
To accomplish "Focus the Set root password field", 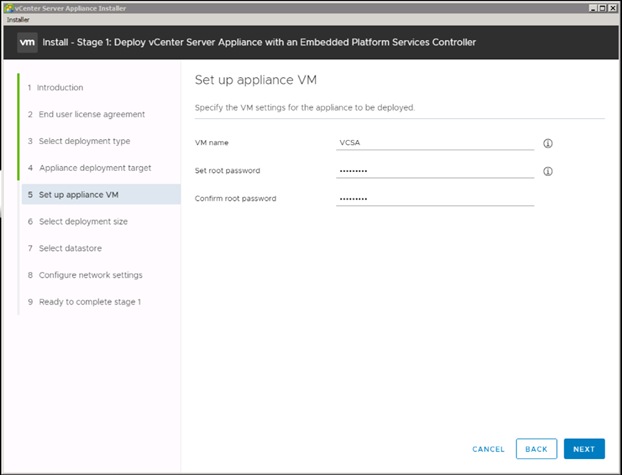I will (435, 171).
